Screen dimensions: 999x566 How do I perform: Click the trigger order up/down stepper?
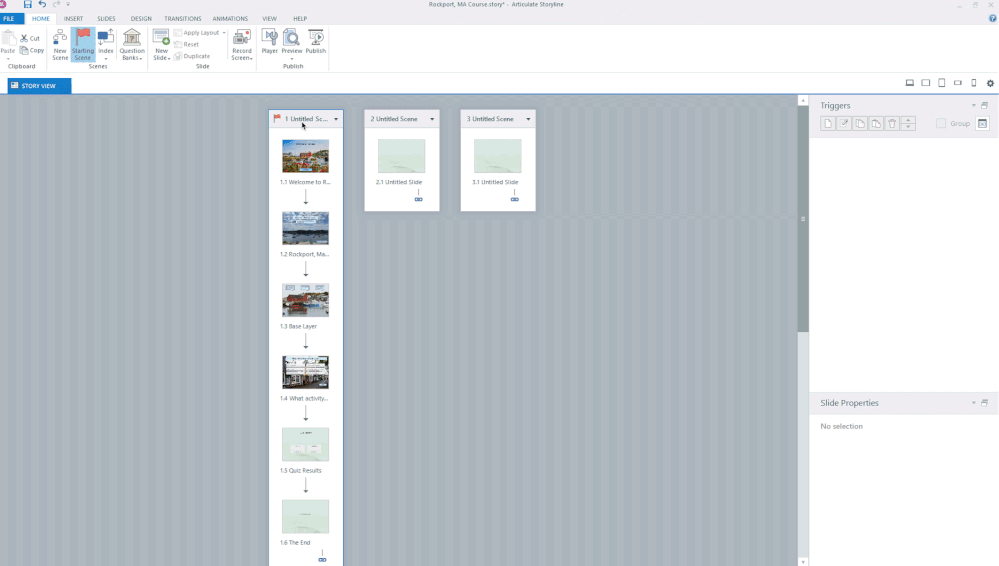pos(909,124)
